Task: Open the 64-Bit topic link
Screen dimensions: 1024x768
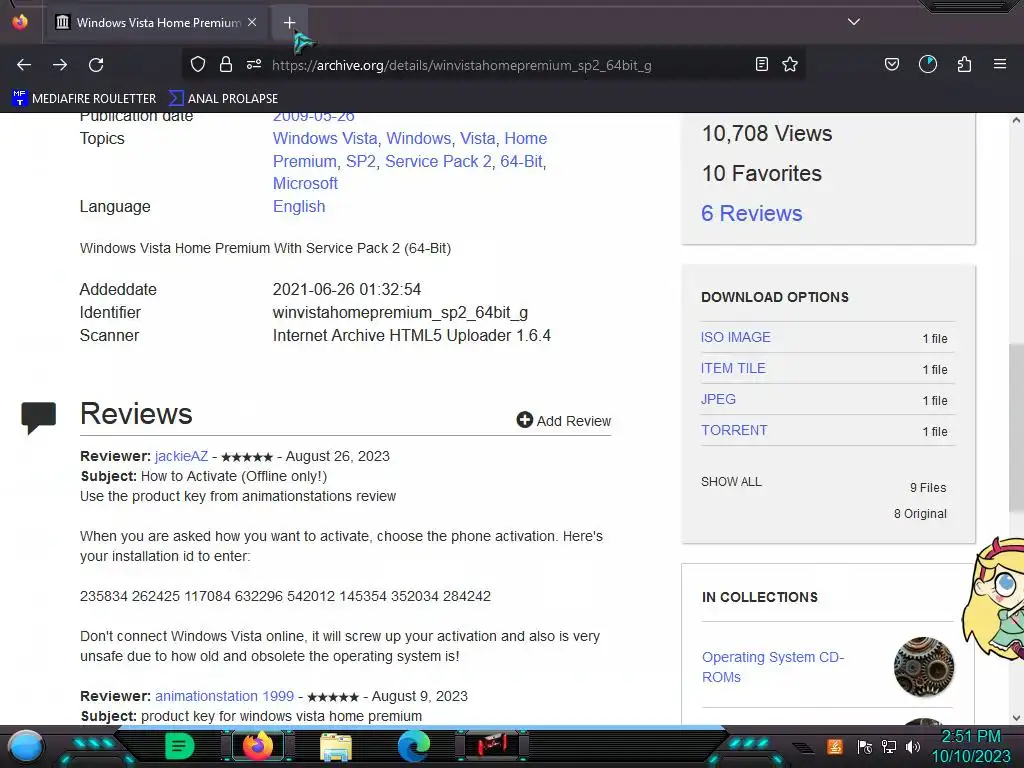Action: point(521,161)
